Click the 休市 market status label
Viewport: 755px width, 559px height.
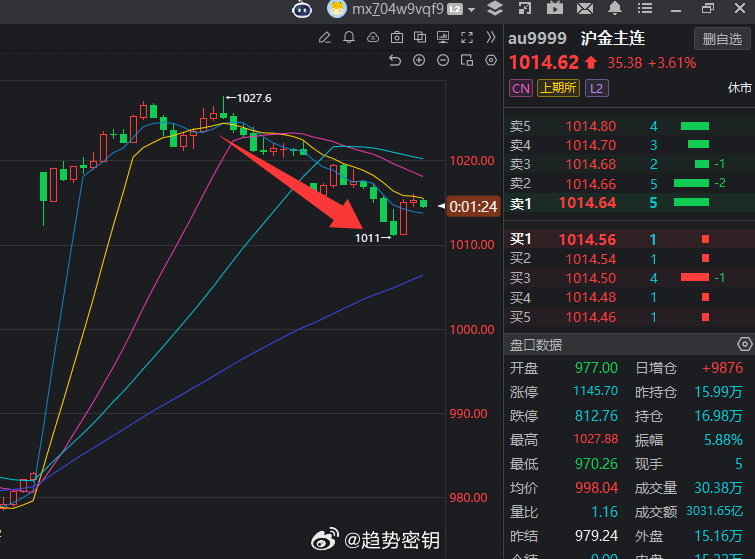tap(740, 88)
